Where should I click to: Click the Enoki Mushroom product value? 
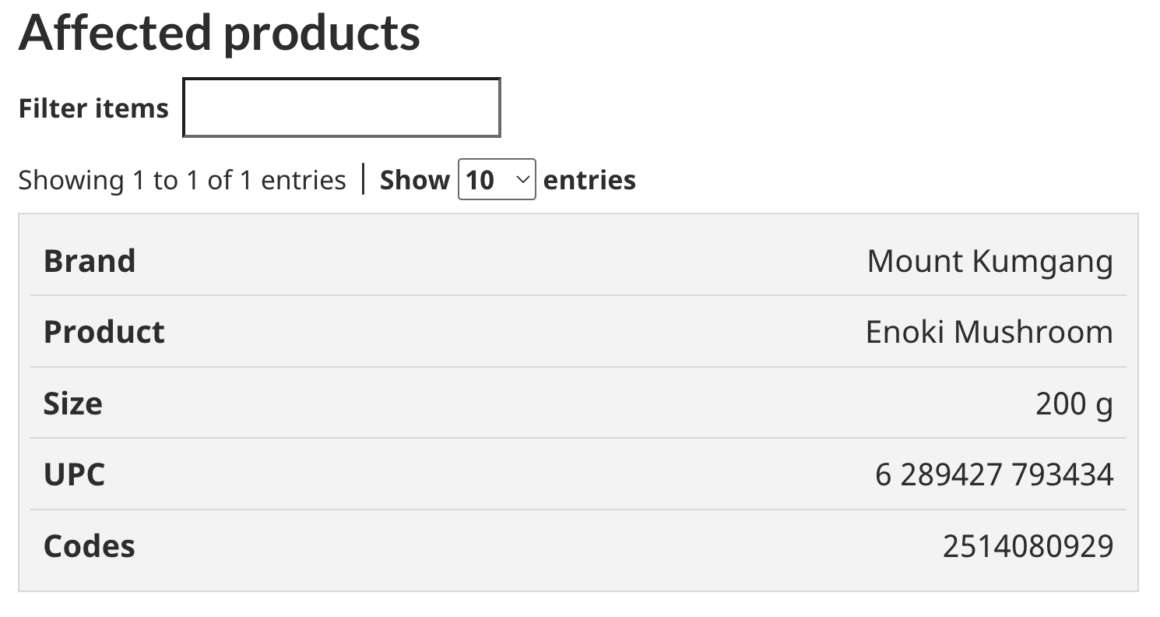[988, 332]
